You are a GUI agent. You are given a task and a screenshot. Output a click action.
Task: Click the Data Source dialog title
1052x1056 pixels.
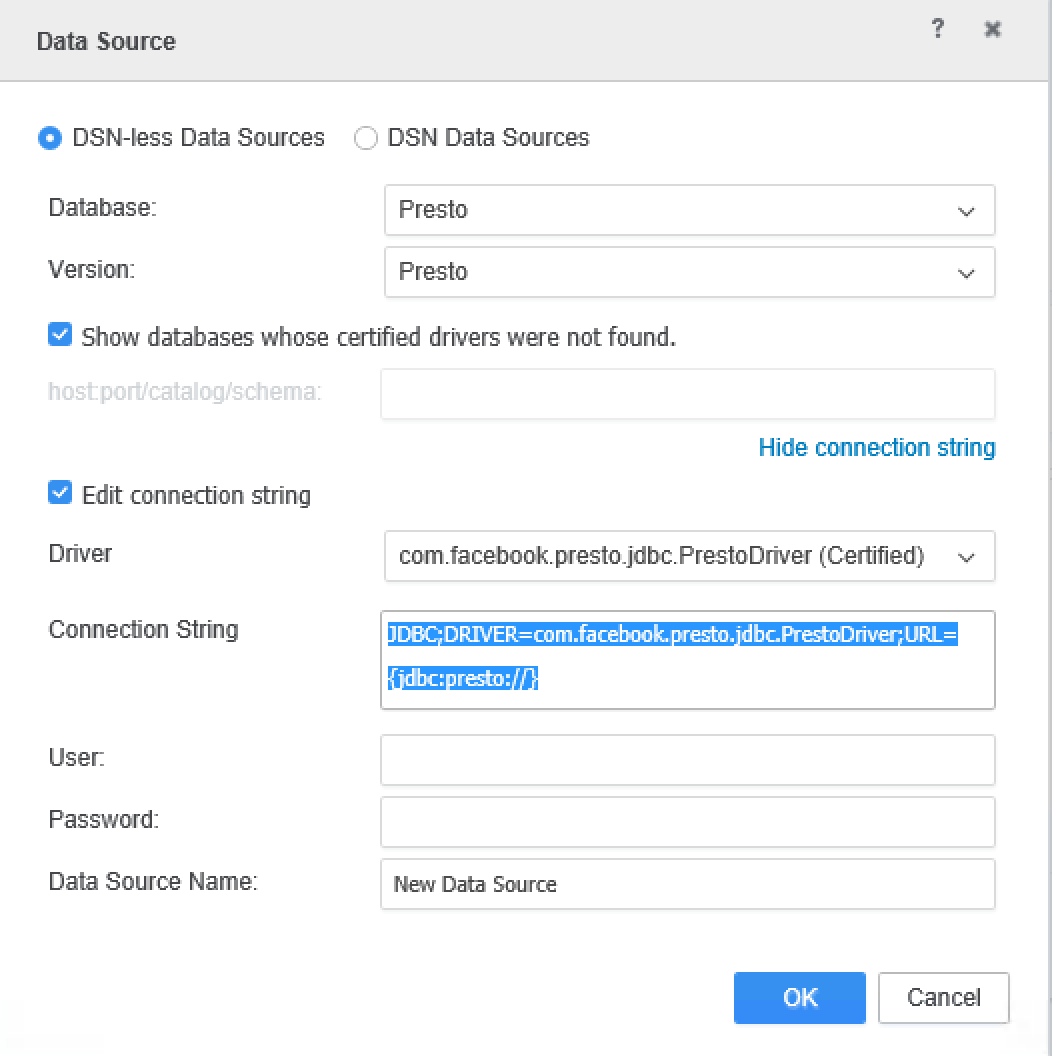pyautogui.click(x=106, y=41)
